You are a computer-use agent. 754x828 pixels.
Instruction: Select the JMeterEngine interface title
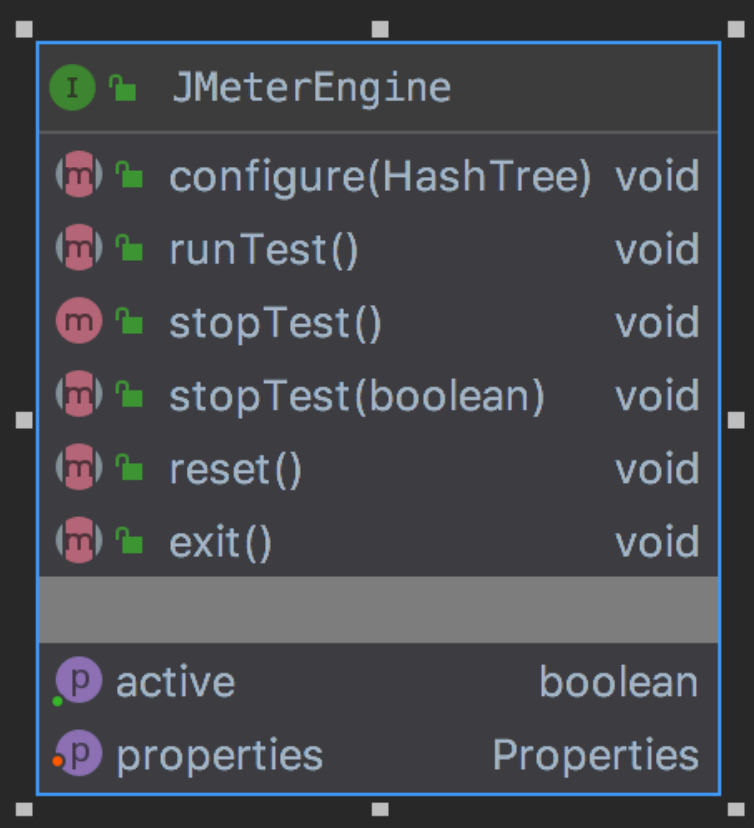tap(311, 88)
